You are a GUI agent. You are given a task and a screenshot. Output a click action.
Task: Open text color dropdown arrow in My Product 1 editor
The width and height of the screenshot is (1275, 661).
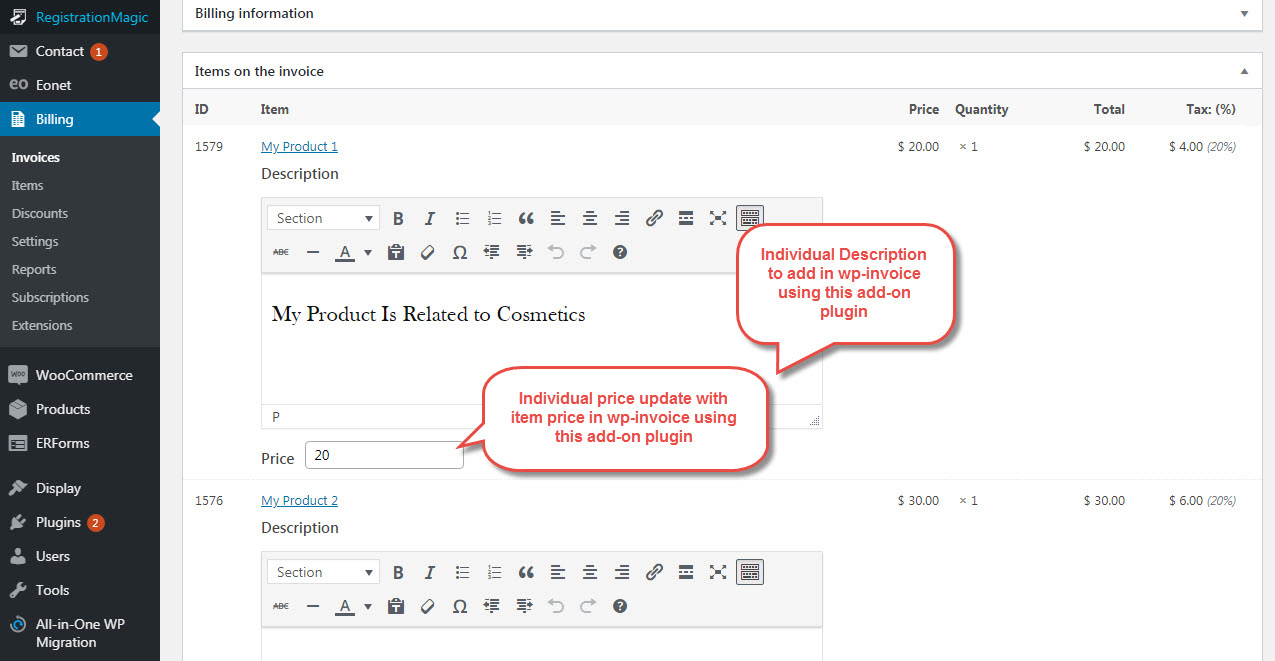[x=368, y=253]
